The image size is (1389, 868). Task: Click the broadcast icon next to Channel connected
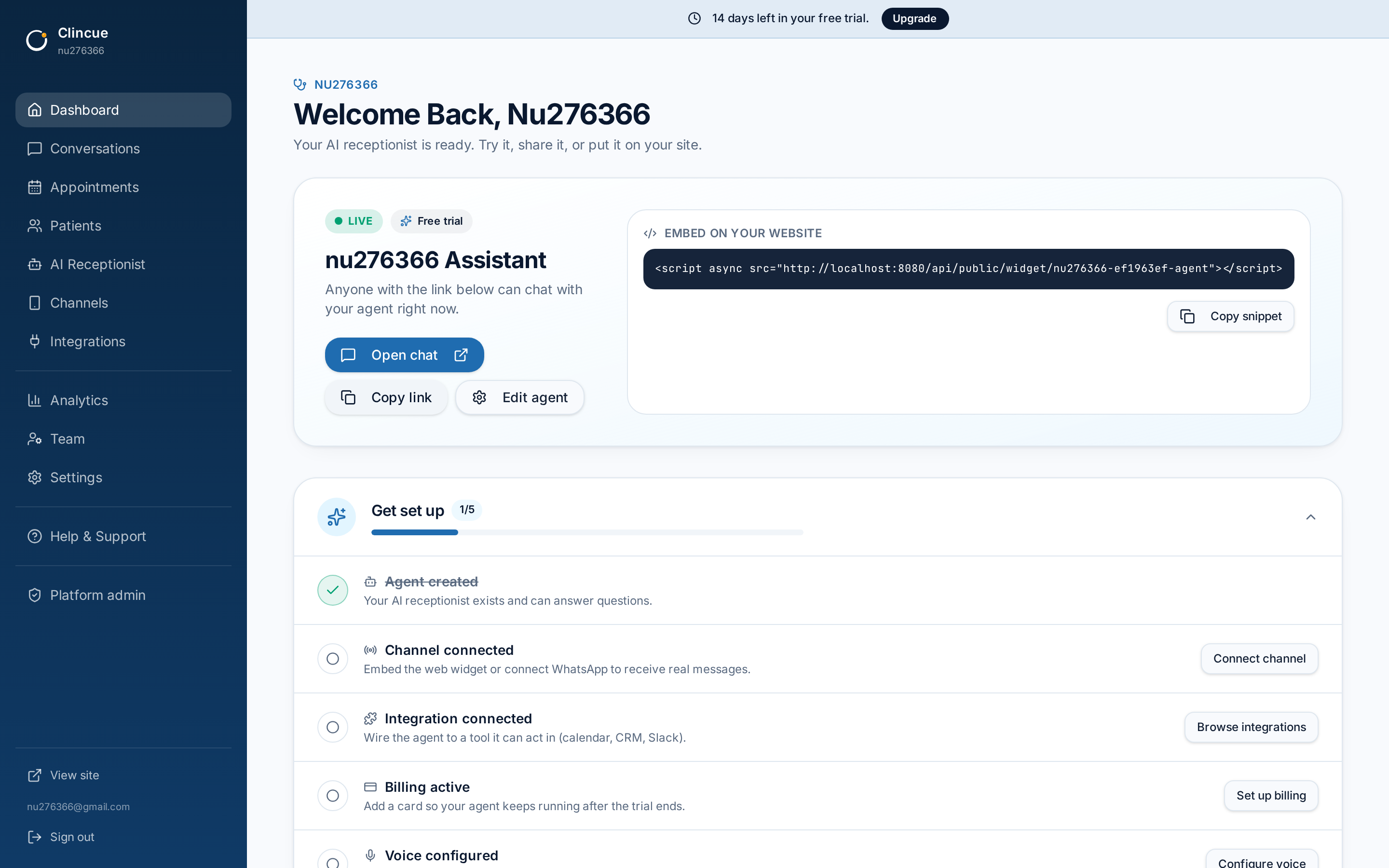point(370,650)
